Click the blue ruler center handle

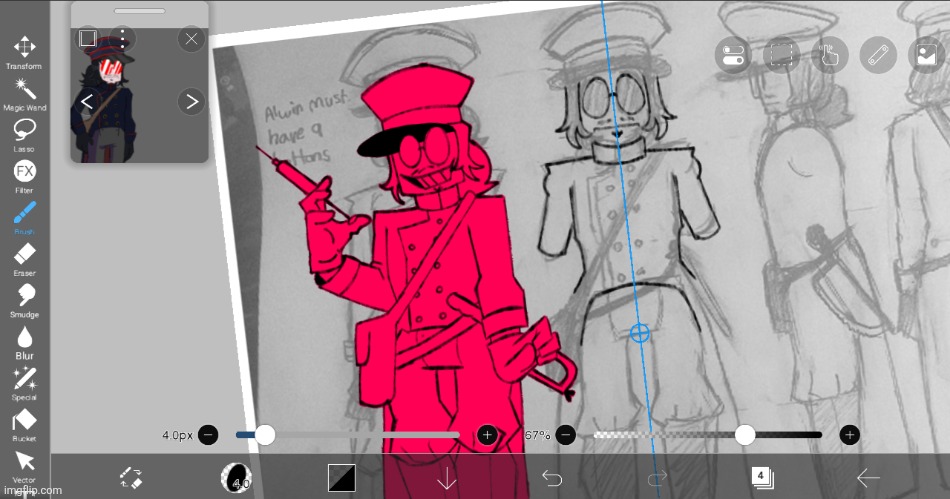(640, 333)
